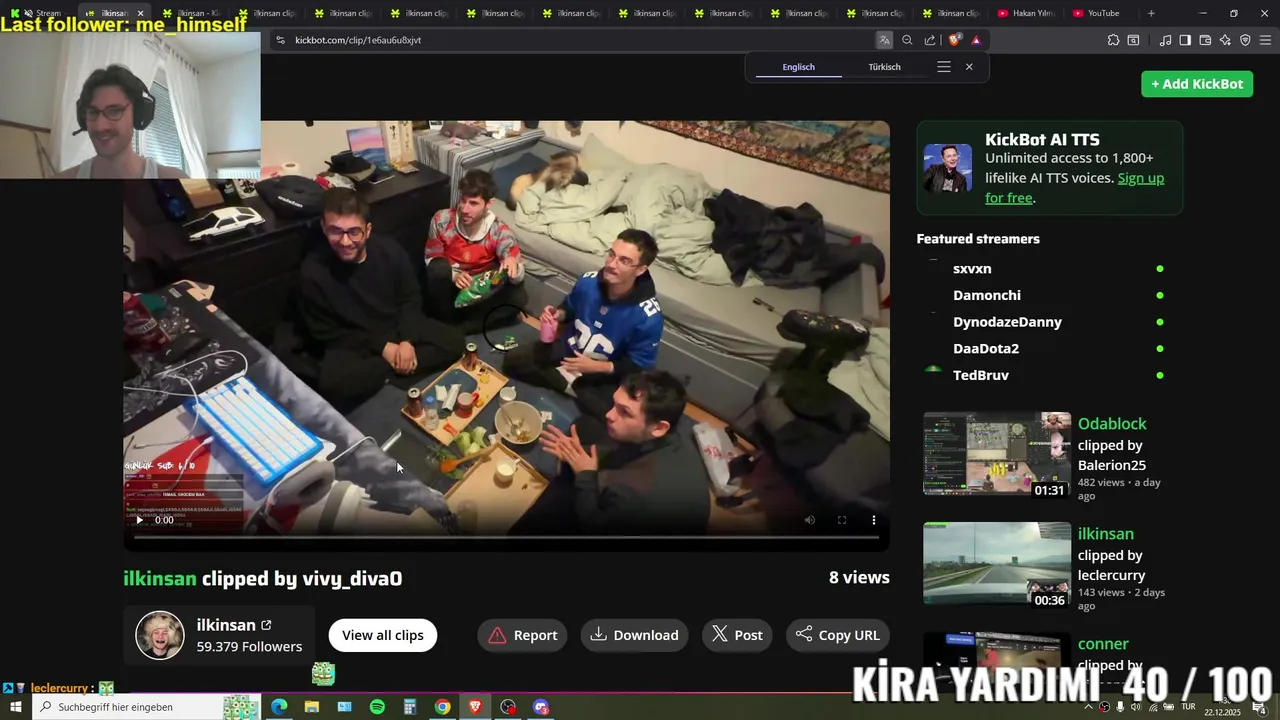The image size is (1280, 720).
Task: Click share icon in address bar
Action: tap(930, 40)
